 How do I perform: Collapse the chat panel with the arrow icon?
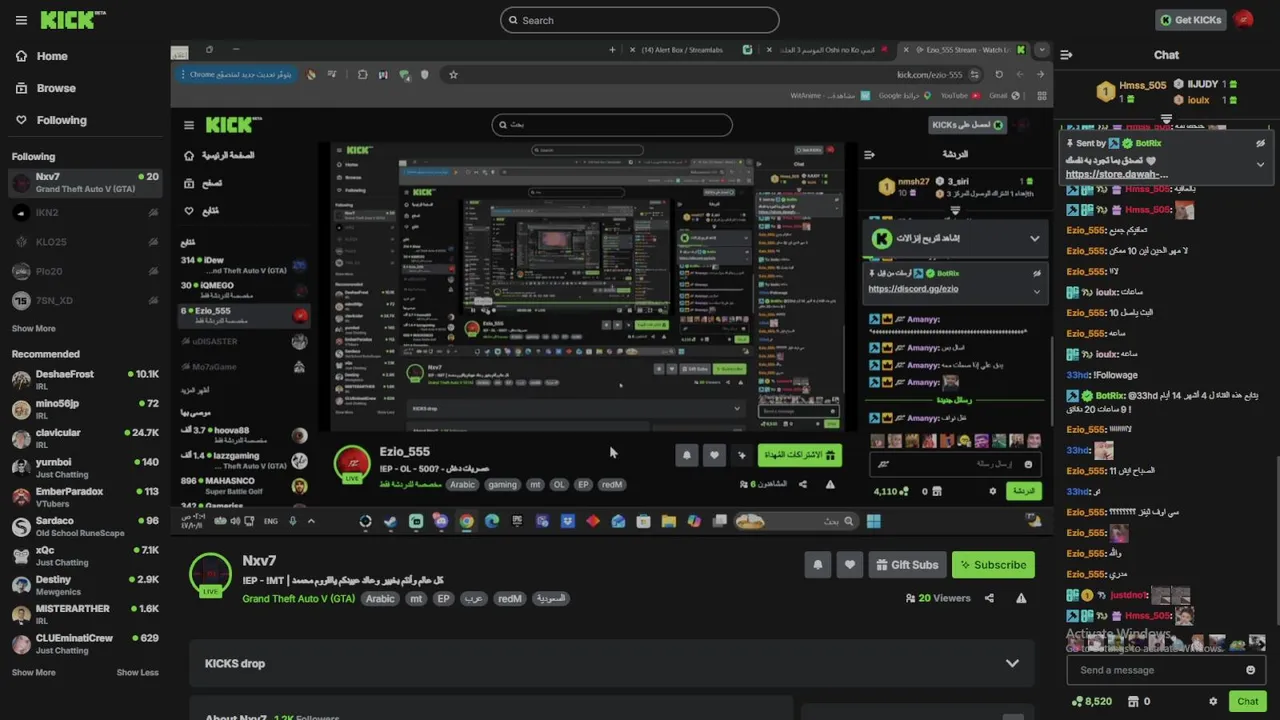(x=1066, y=55)
